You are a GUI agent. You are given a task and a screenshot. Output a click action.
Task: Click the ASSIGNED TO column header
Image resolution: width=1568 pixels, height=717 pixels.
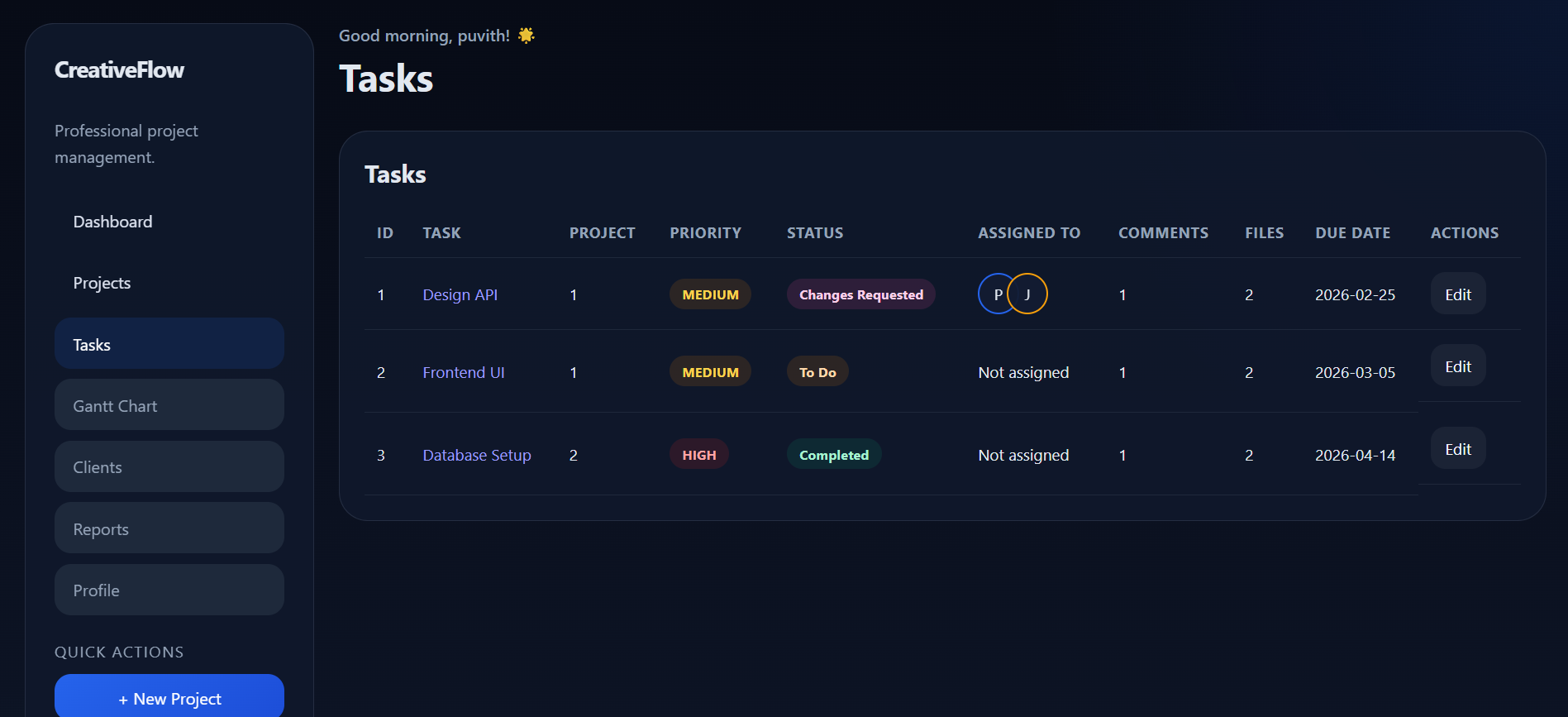(x=1029, y=233)
